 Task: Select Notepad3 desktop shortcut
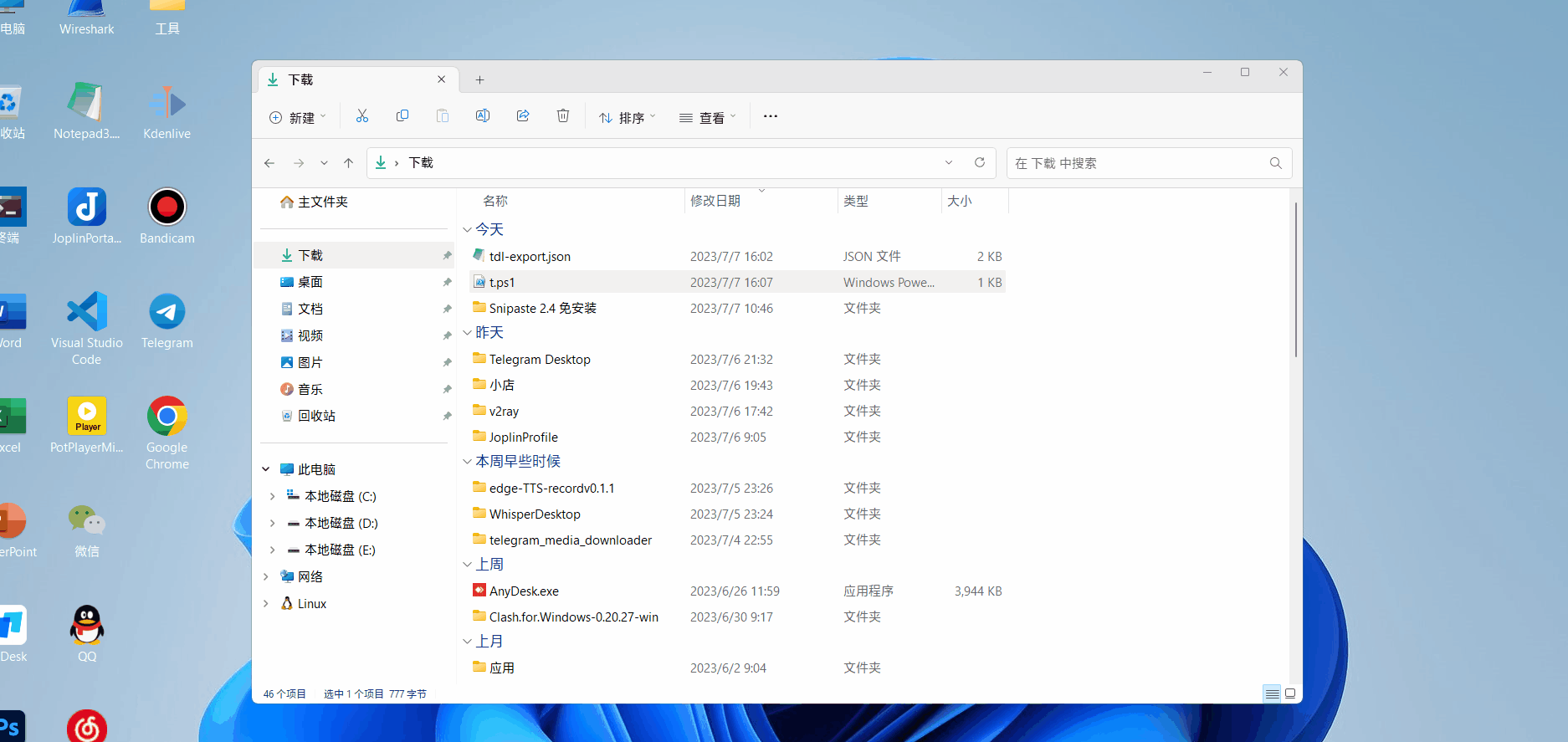(87, 111)
